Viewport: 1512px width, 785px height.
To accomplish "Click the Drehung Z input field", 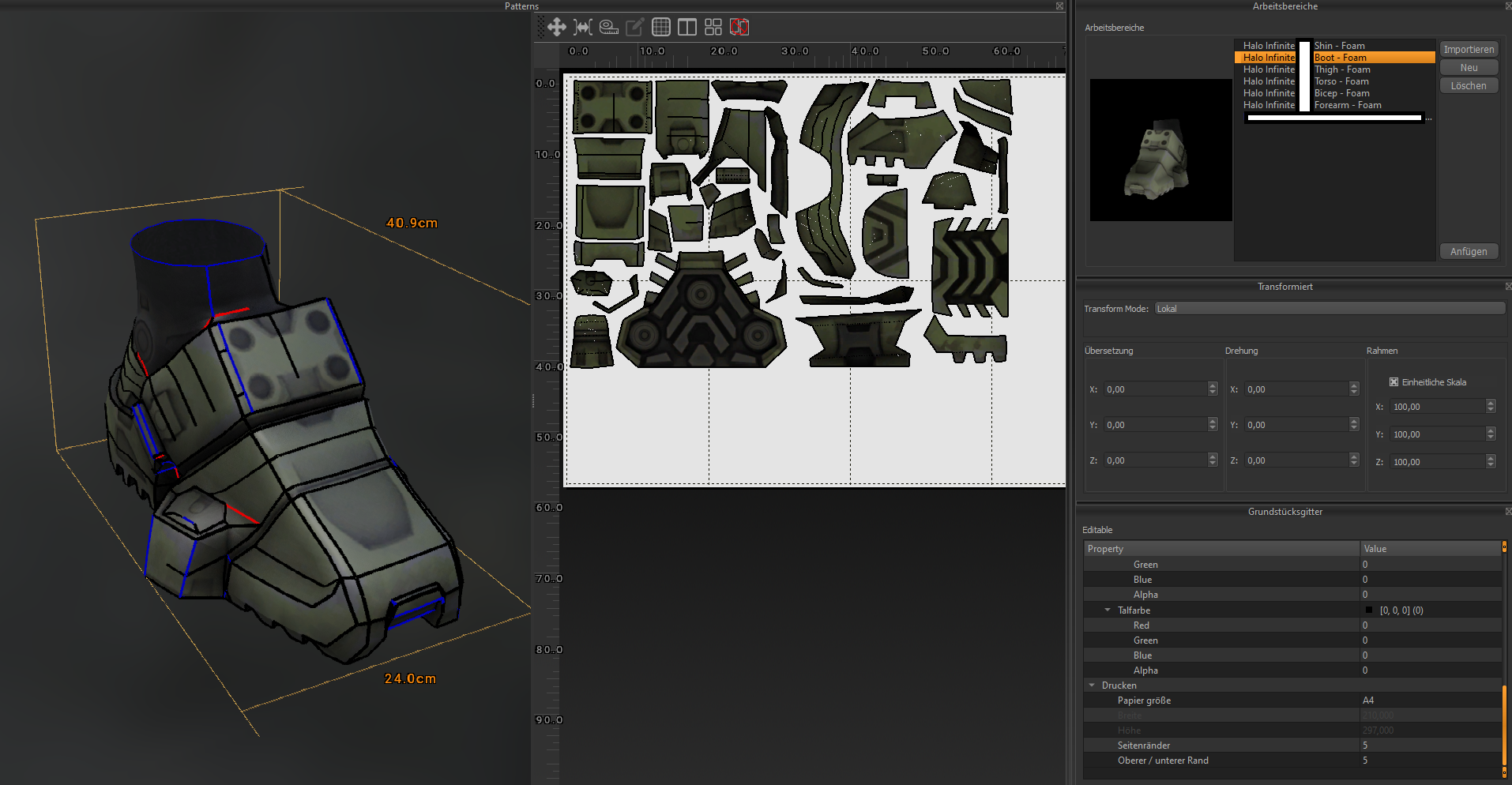I will 1296,460.
